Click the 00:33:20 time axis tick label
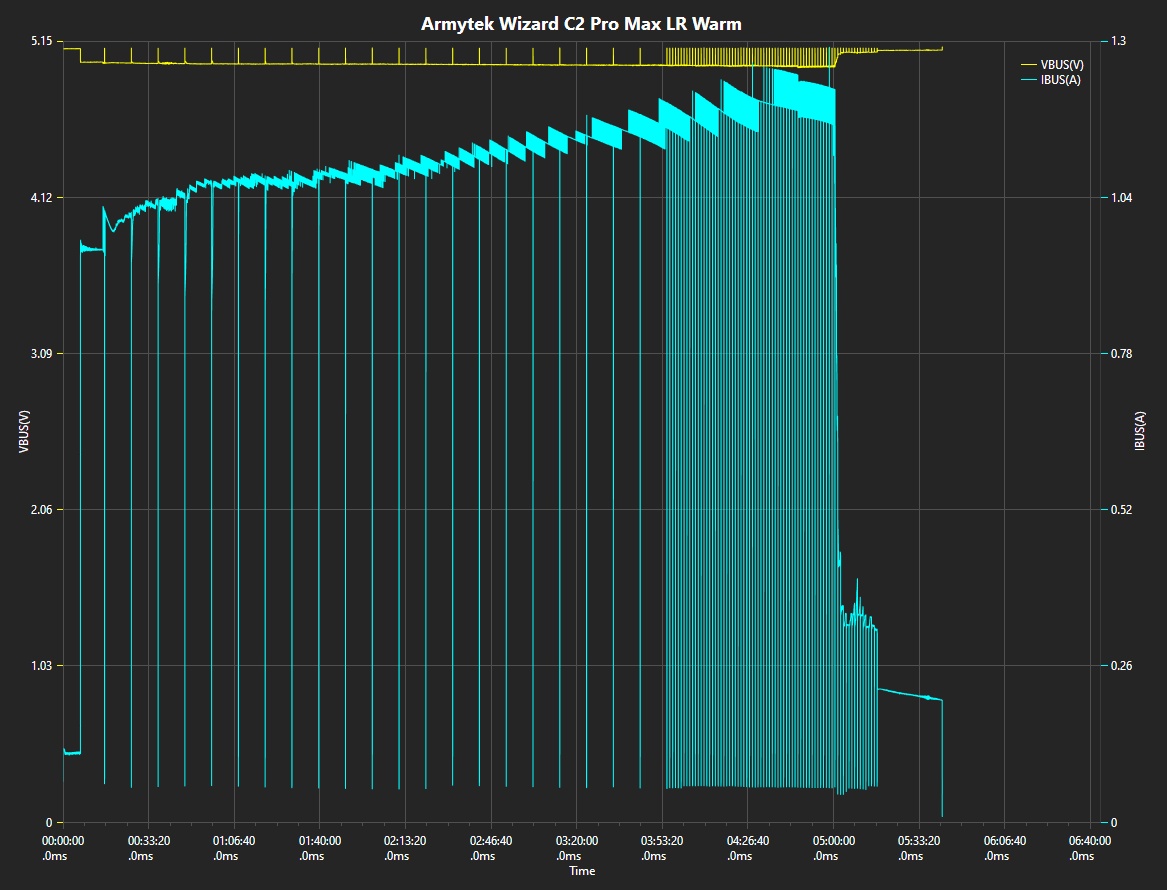Screen dimensions: 1167x890 pos(148,848)
